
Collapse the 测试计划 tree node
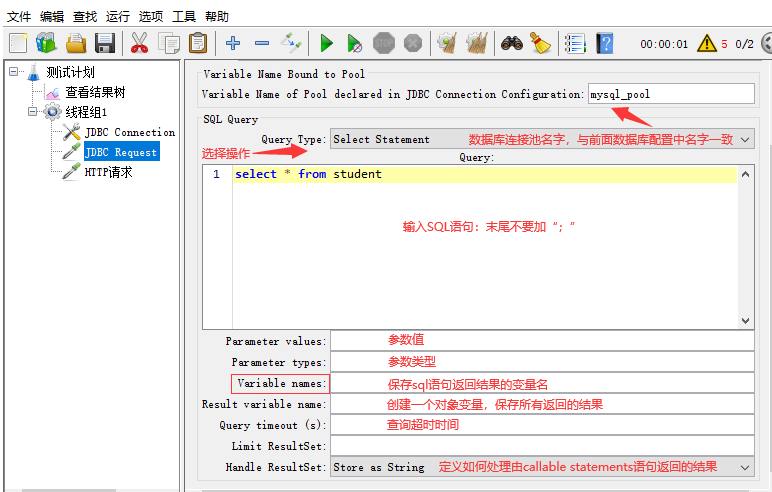[x=13, y=72]
